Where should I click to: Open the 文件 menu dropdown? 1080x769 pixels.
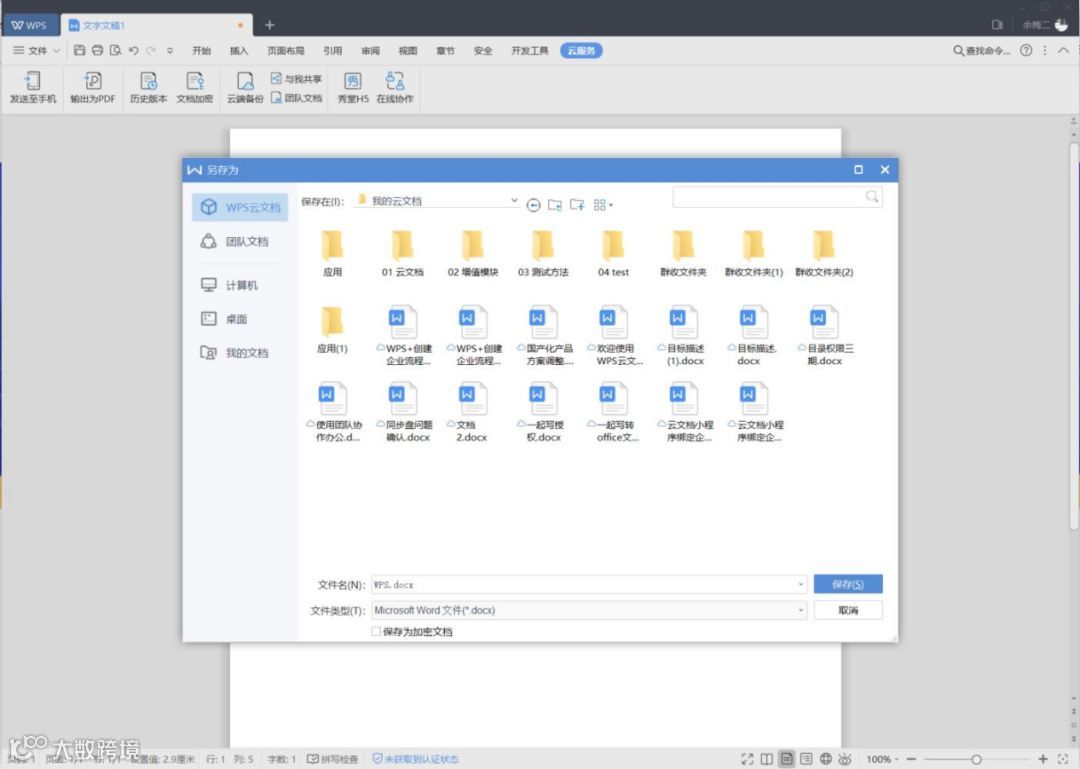(37, 50)
